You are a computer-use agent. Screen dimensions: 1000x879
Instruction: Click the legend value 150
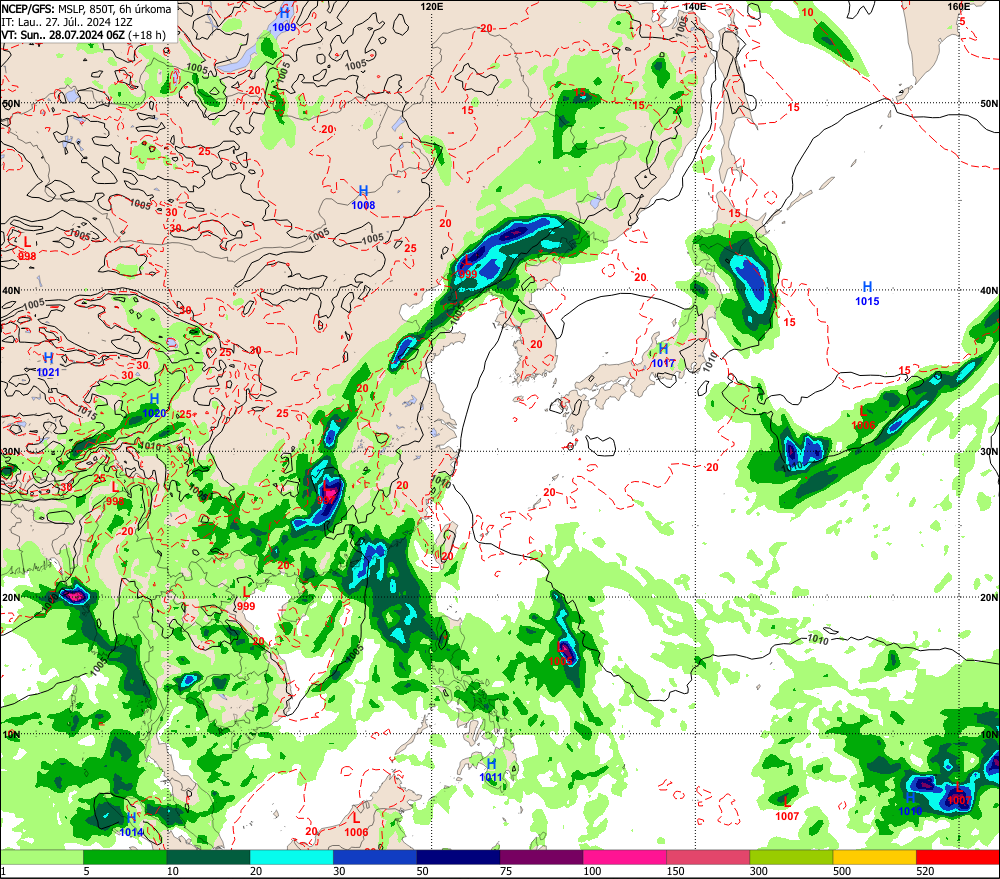675,871
